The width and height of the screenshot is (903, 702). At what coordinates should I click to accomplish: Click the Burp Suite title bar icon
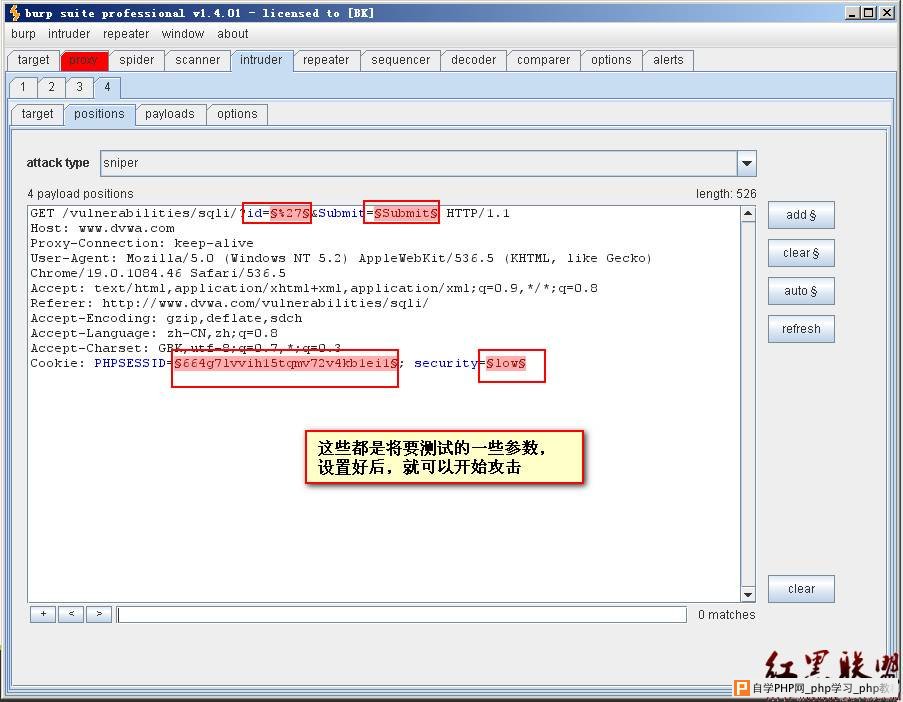pos(15,13)
